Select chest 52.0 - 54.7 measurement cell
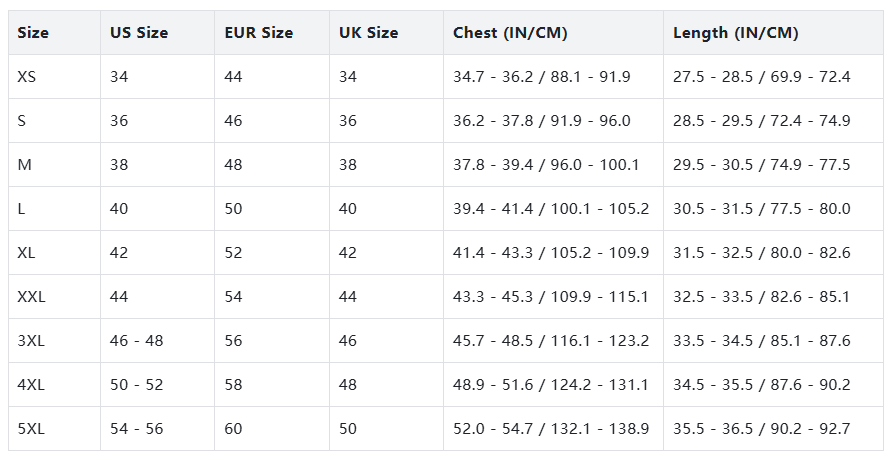The height and width of the screenshot is (463, 894). (x=551, y=429)
